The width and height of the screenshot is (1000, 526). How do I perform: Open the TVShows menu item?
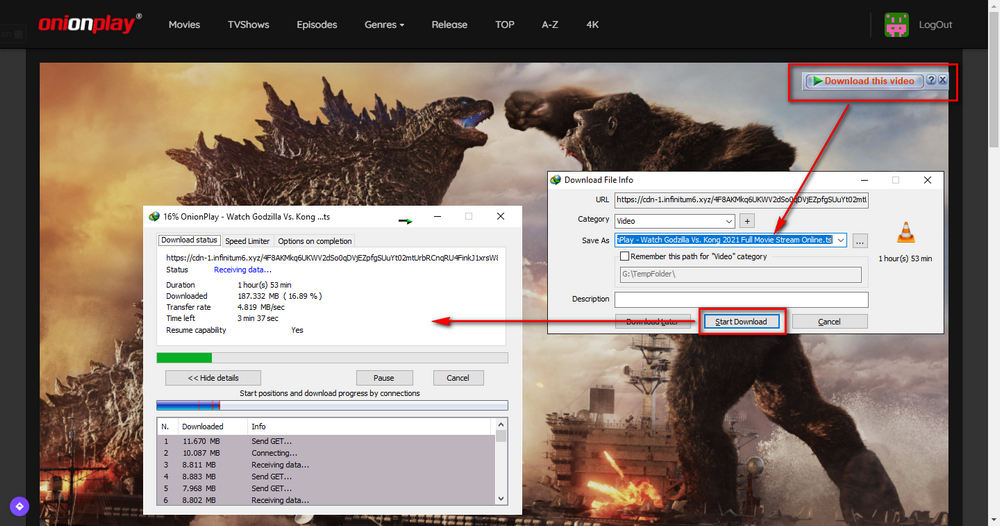point(248,24)
